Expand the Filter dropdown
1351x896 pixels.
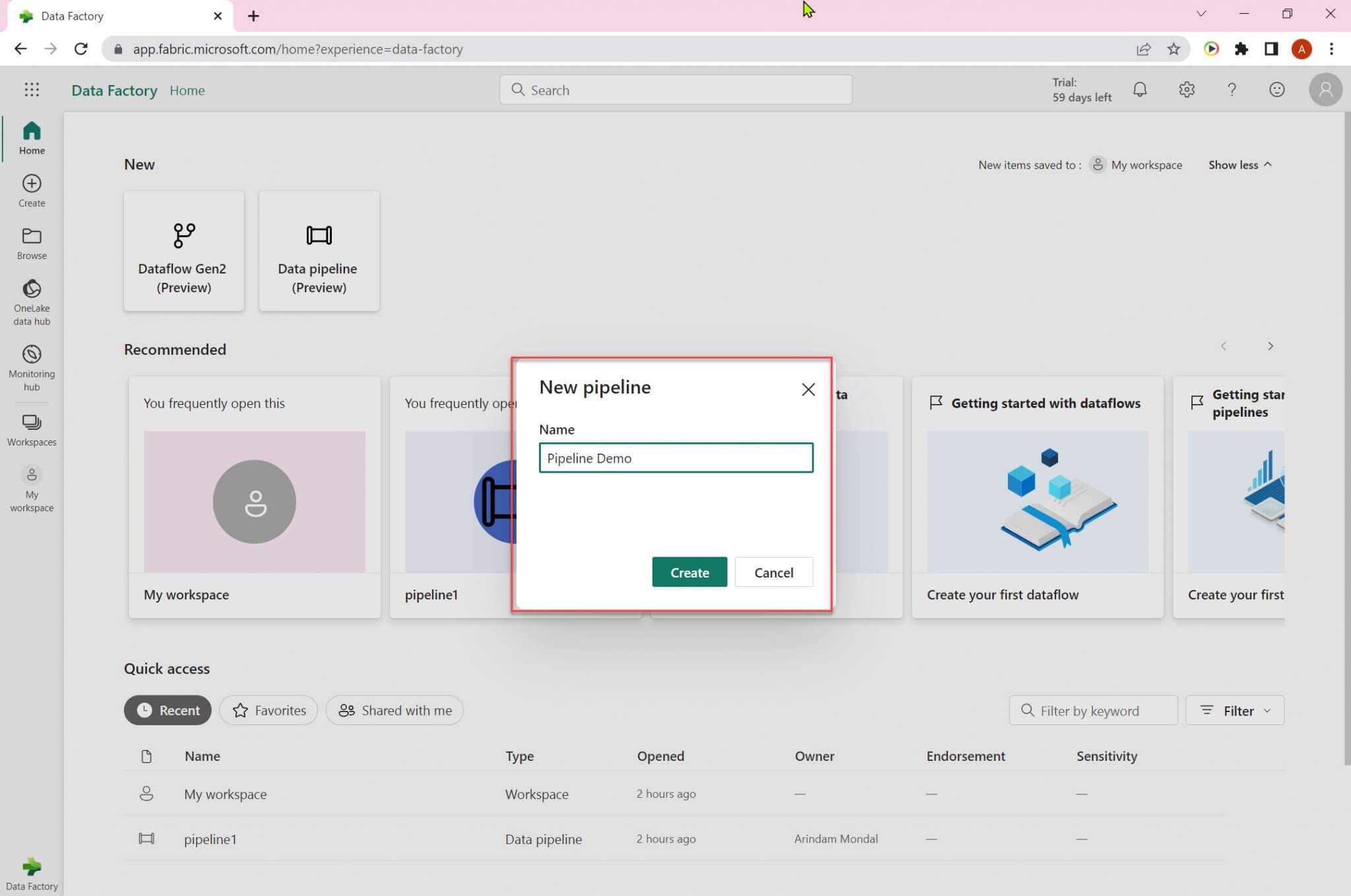[x=1234, y=710]
